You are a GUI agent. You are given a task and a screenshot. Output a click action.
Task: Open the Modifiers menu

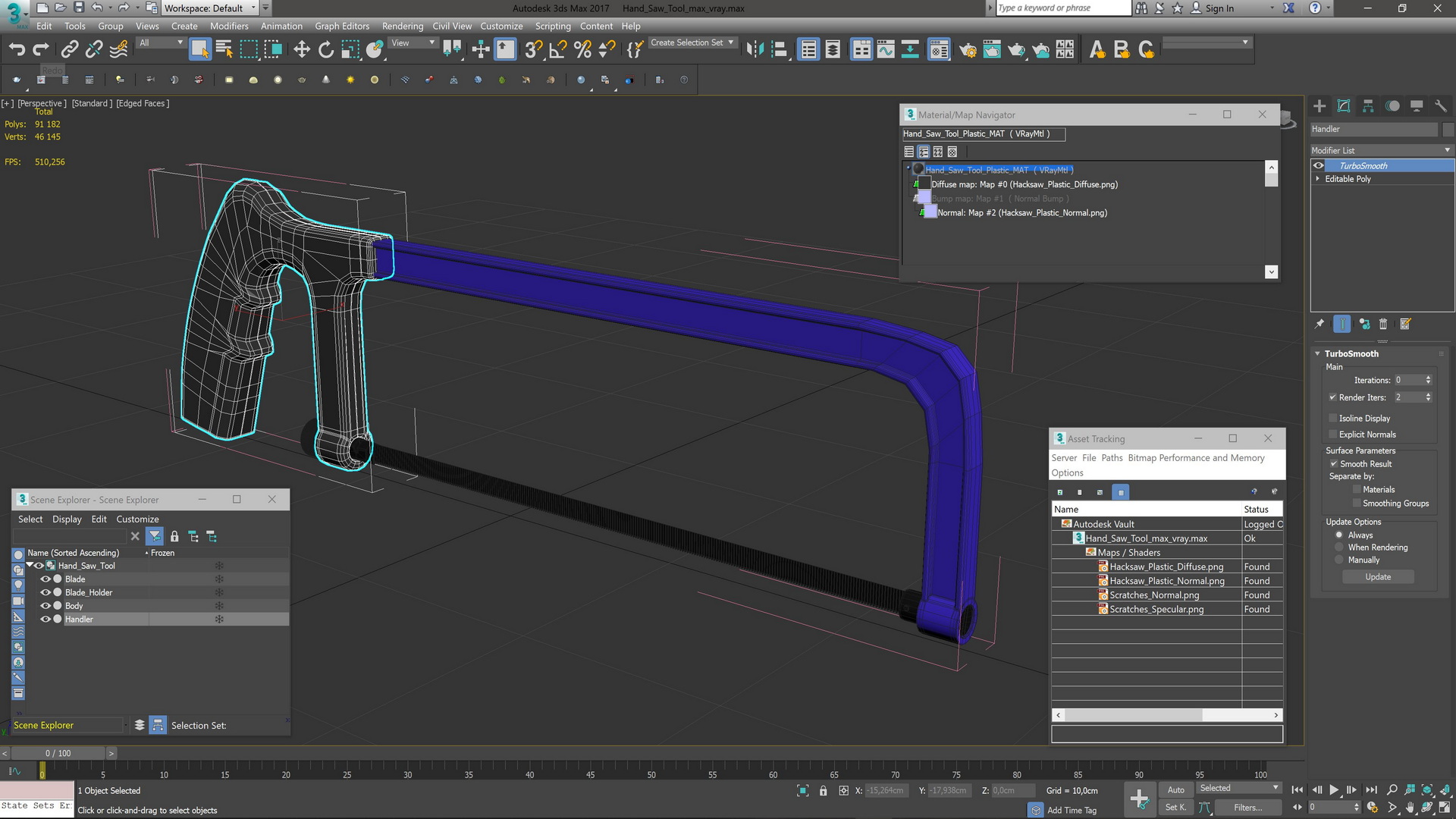229,26
